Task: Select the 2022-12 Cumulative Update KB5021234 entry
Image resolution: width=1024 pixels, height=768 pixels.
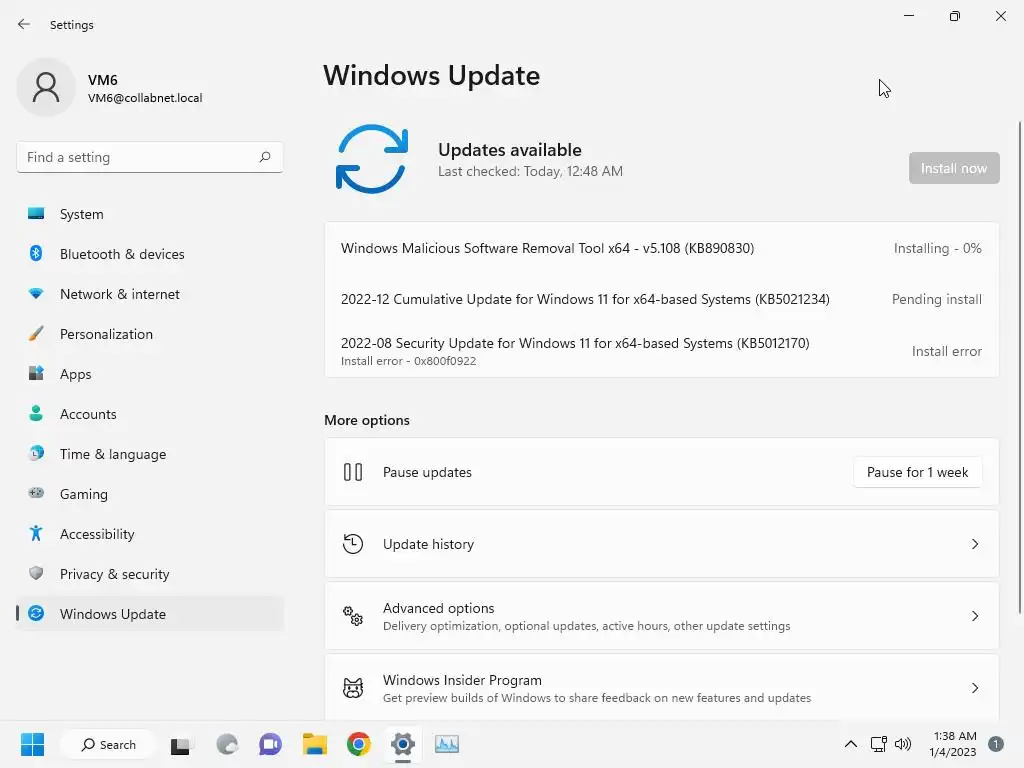Action: click(661, 299)
